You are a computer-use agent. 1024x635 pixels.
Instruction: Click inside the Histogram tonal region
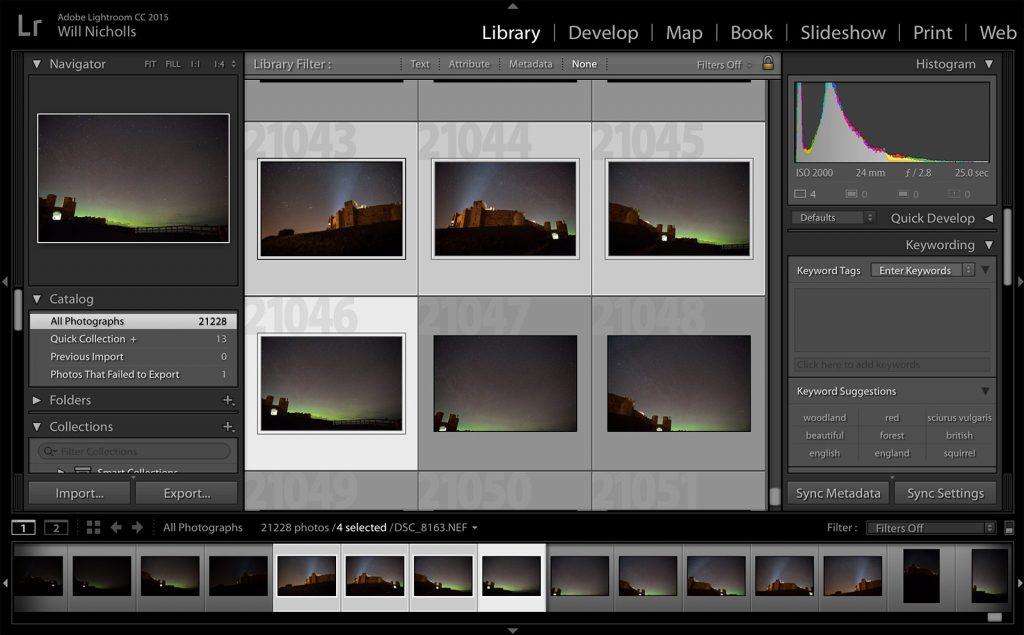(891, 120)
